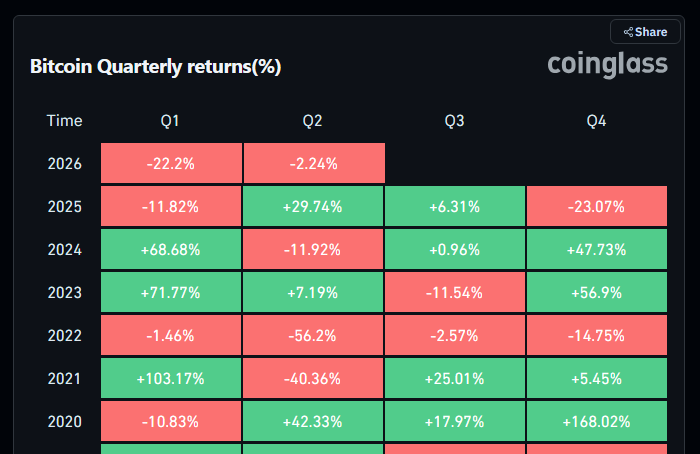Select the Q4 column header
Image resolution: width=700 pixels, height=454 pixels.
click(x=597, y=121)
